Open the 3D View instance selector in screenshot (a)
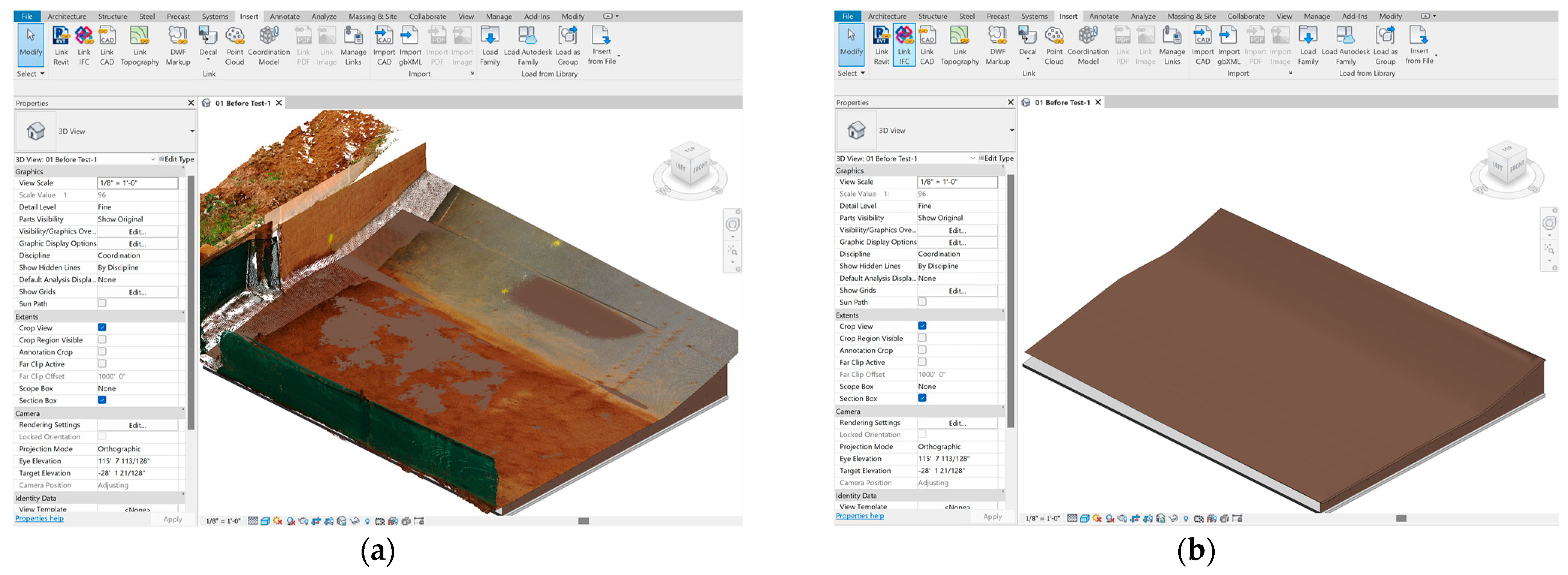The image size is (1568, 575). [152, 160]
